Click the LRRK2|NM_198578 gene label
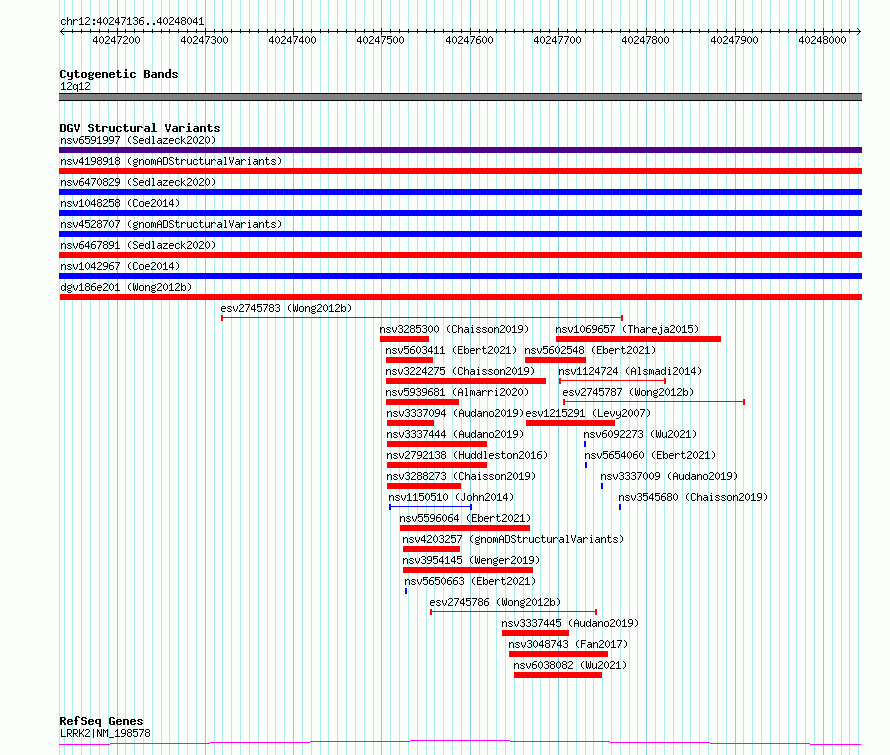This screenshot has width=890, height=755. [x=105, y=733]
